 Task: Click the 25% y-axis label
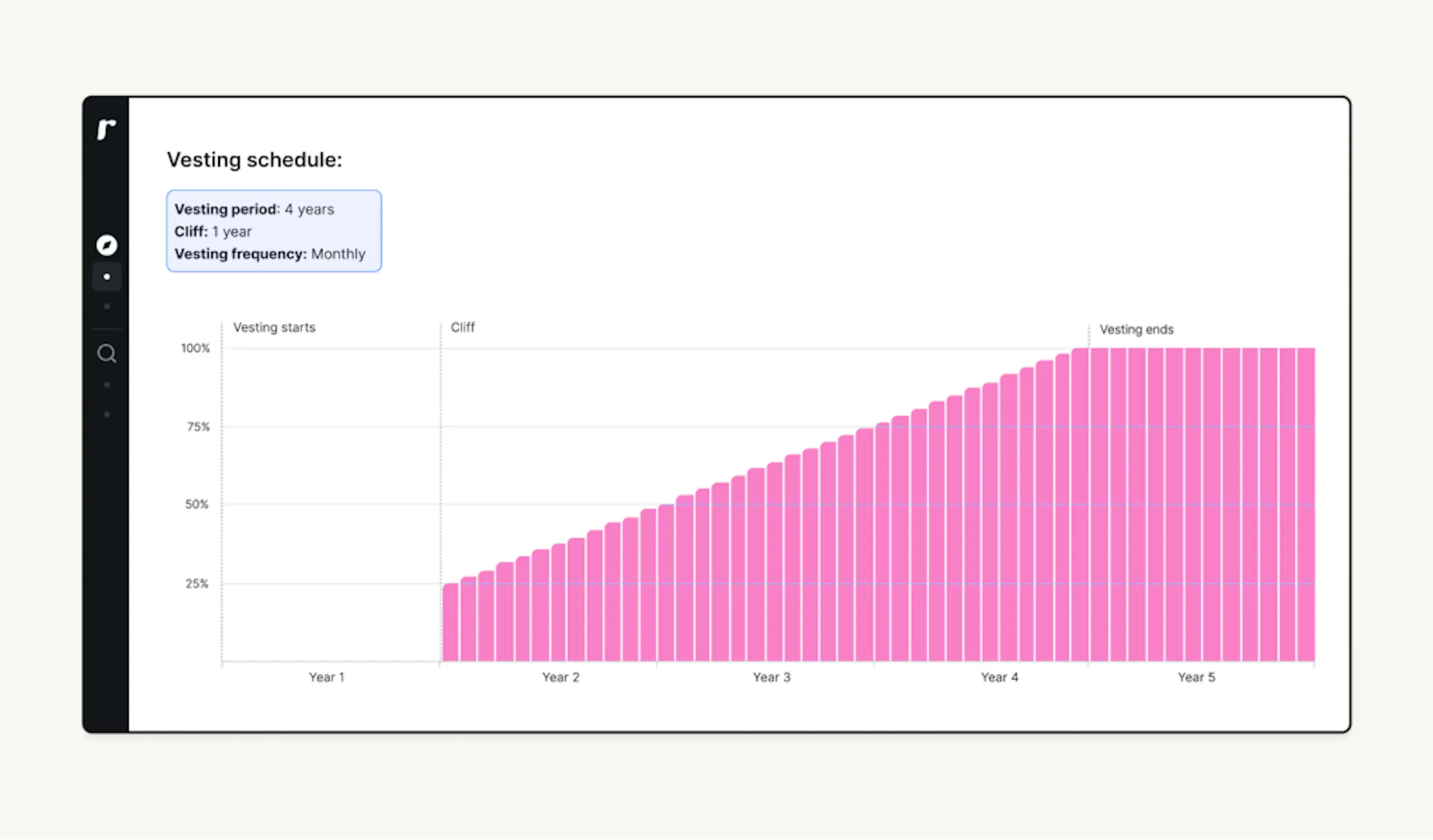click(197, 584)
